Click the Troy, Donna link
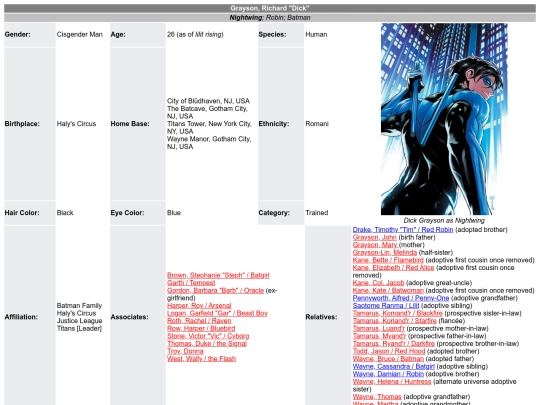 (185, 351)
